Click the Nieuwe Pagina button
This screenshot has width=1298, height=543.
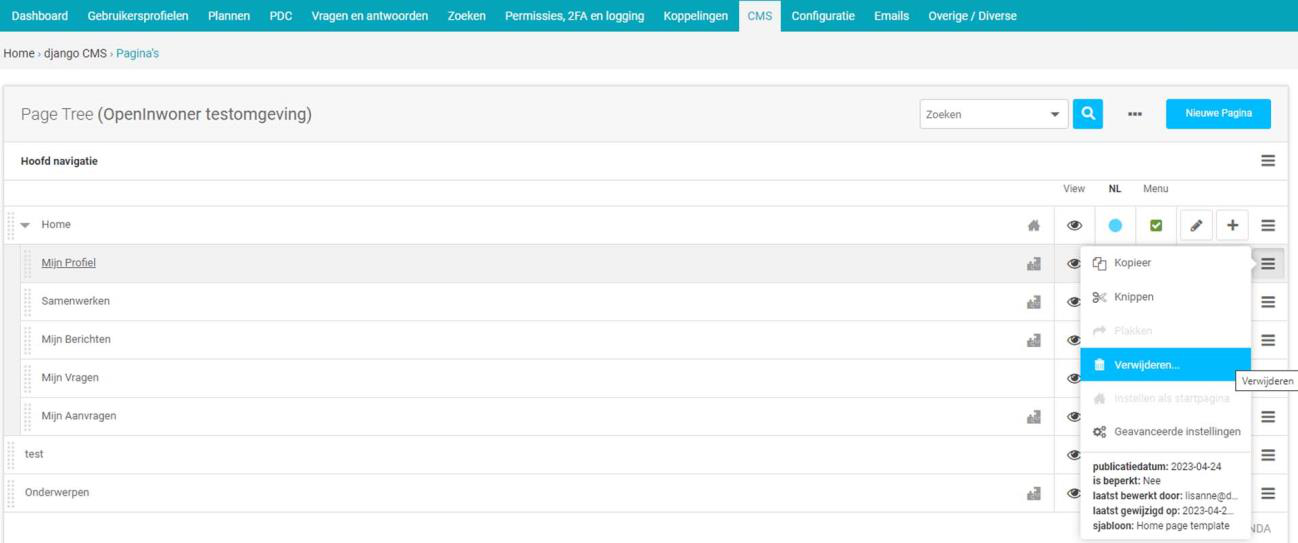(x=1218, y=113)
